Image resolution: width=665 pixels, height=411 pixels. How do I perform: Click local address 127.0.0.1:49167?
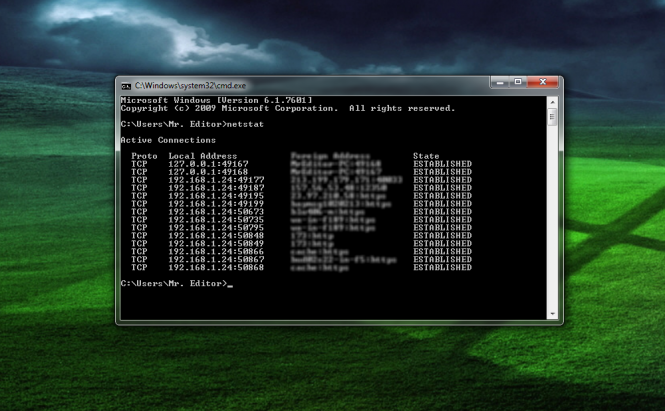[208, 164]
